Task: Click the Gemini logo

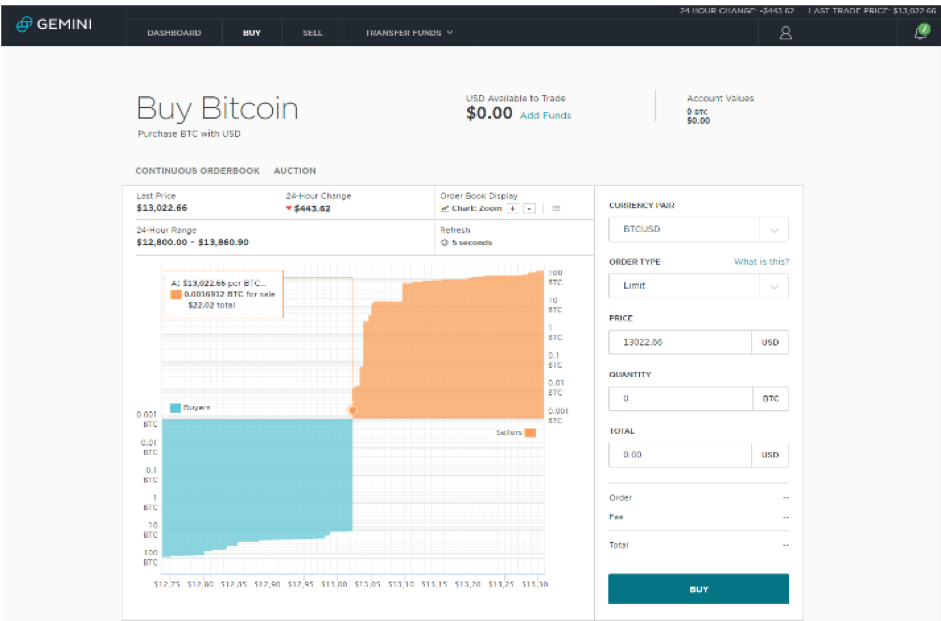Action: tap(54, 24)
